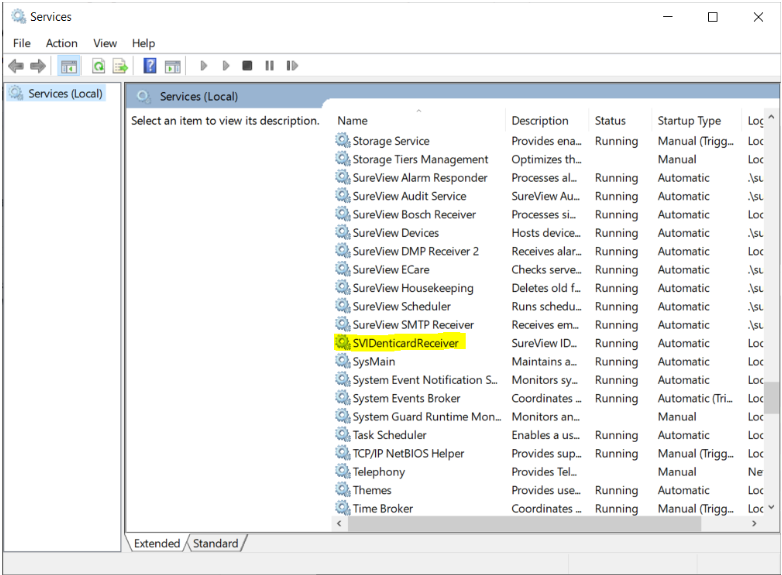Select gear icon of SureView Alarm Responder
This screenshot has width=782, height=575.
click(343, 178)
